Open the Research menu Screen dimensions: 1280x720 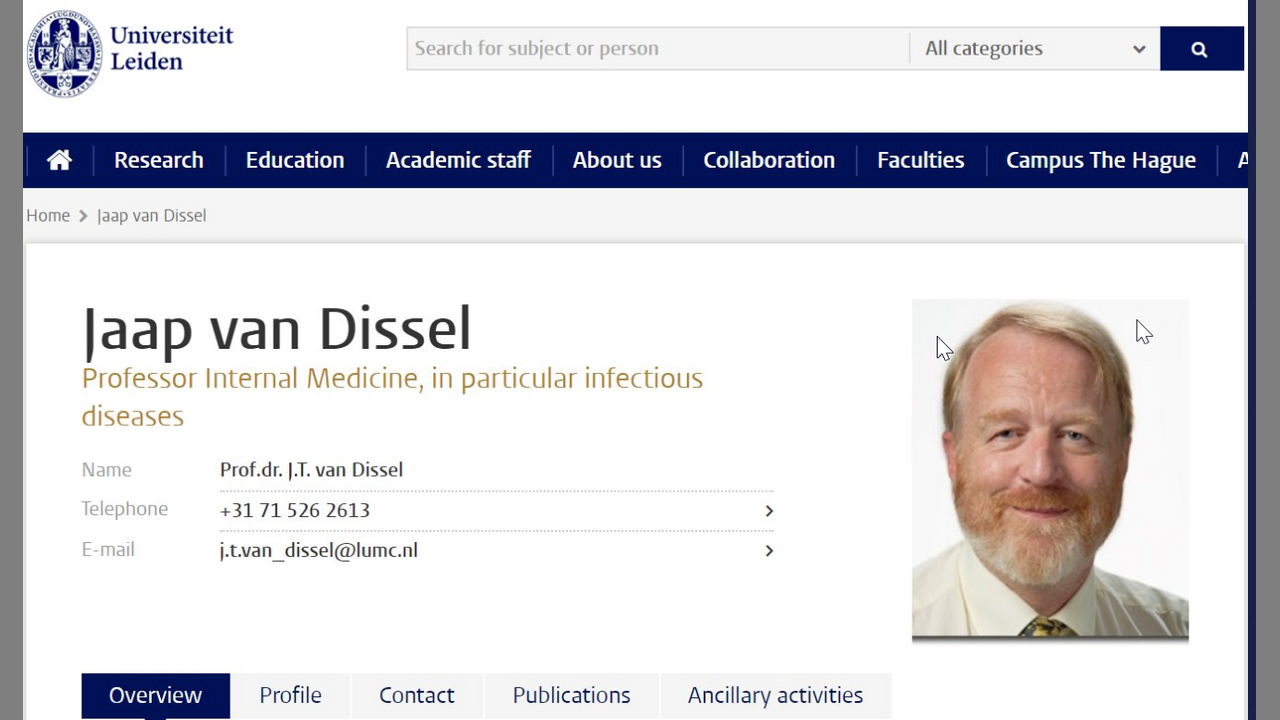pos(158,160)
